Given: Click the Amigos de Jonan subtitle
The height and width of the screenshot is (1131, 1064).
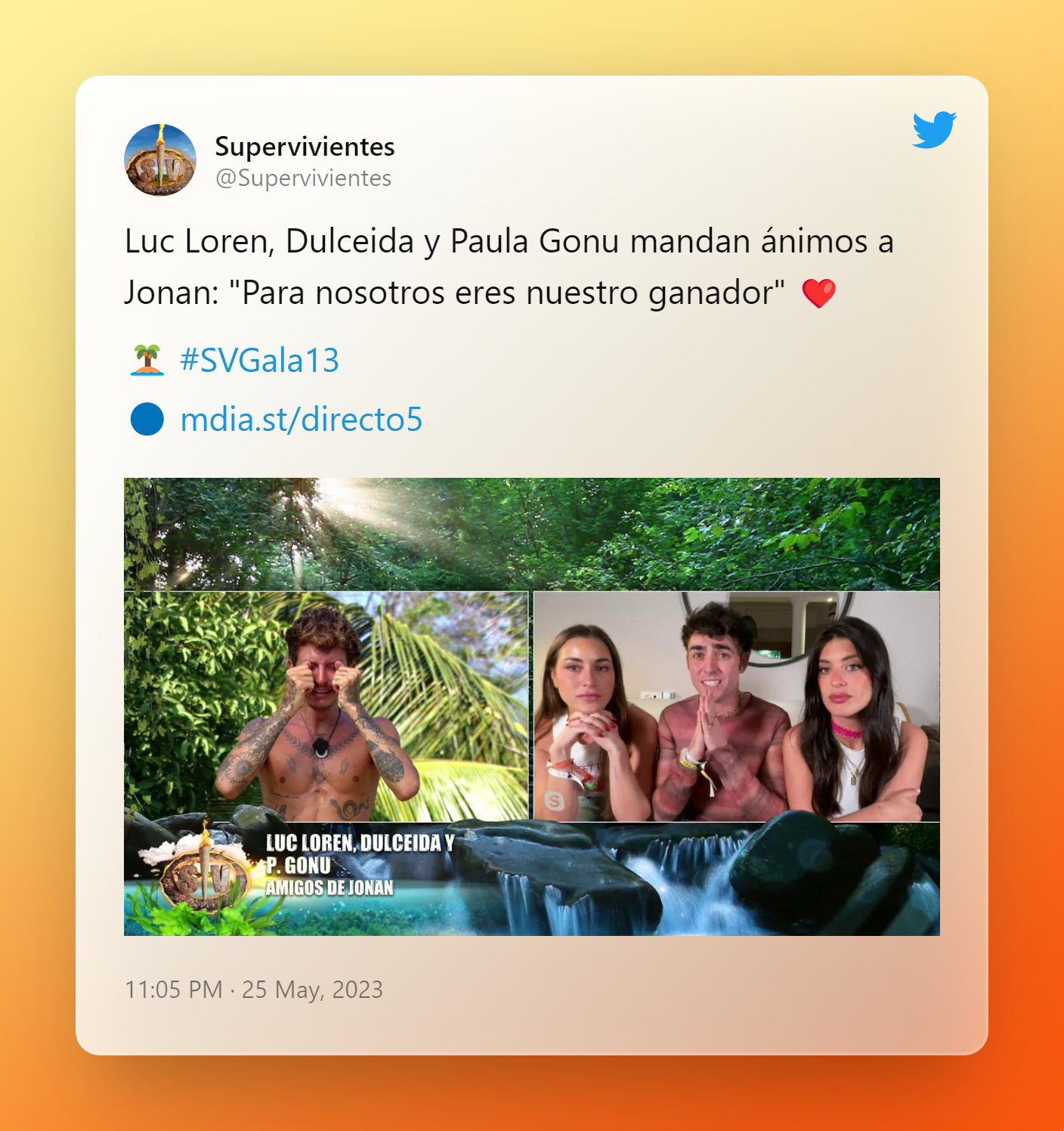Looking at the screenshot, I should (x=329, y=888).
